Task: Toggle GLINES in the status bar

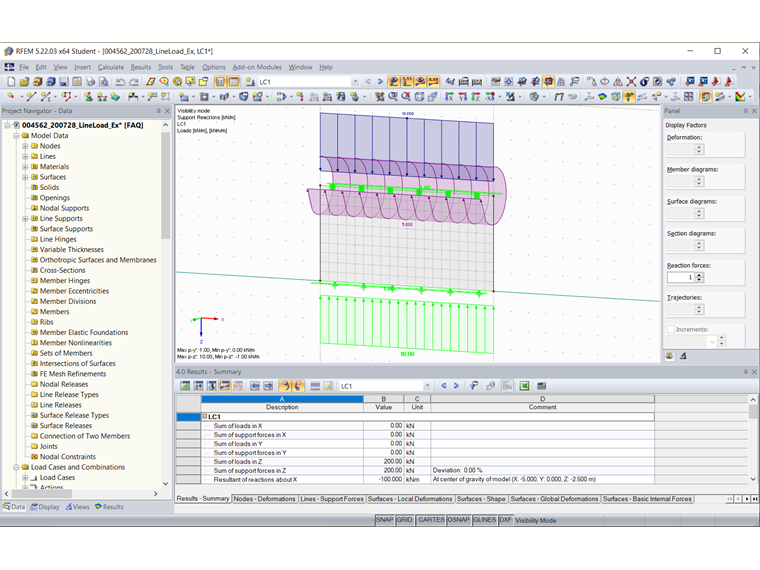Action: 484,520
